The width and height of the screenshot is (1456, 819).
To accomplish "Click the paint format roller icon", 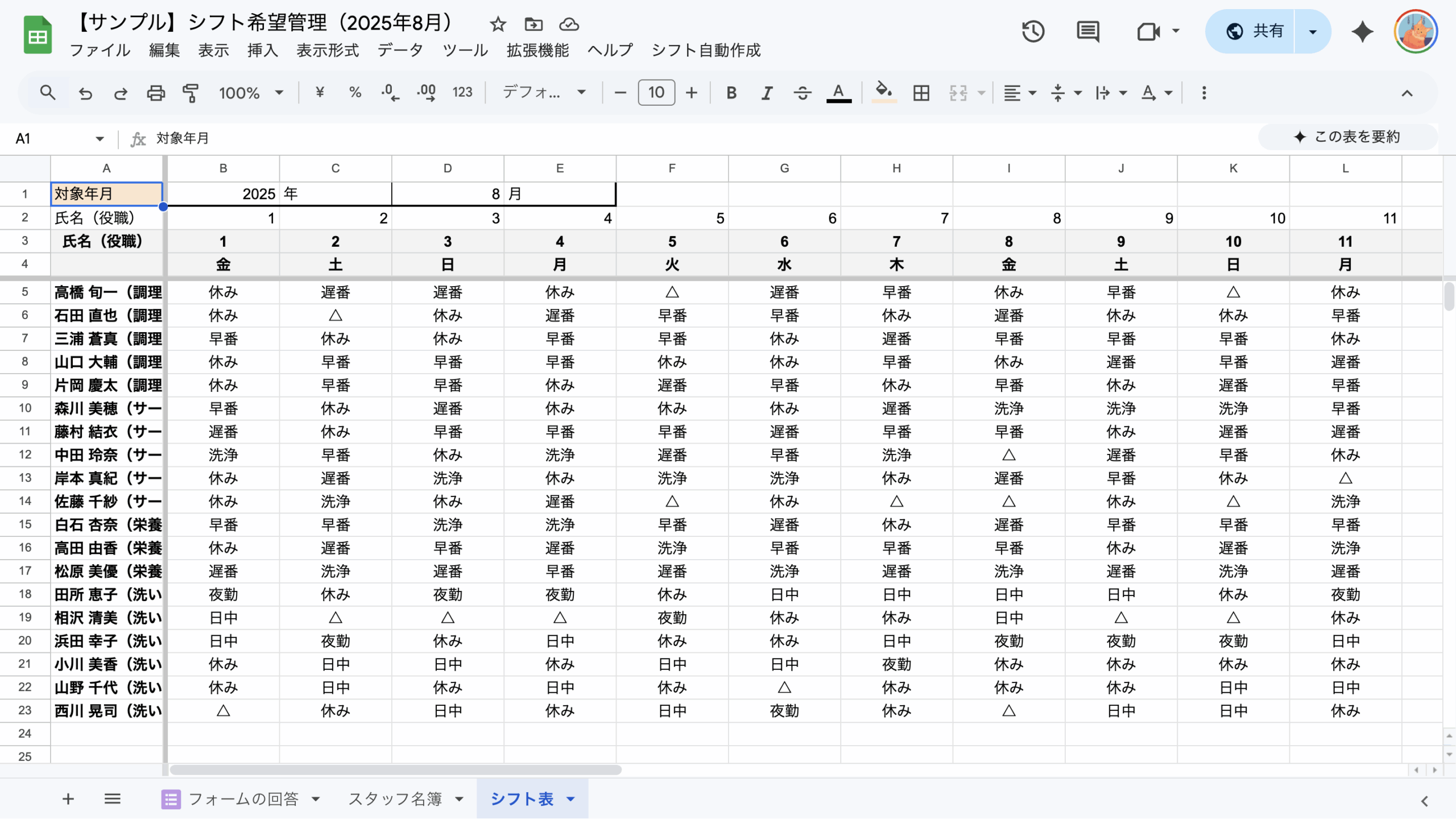I will tap(191, 93).
